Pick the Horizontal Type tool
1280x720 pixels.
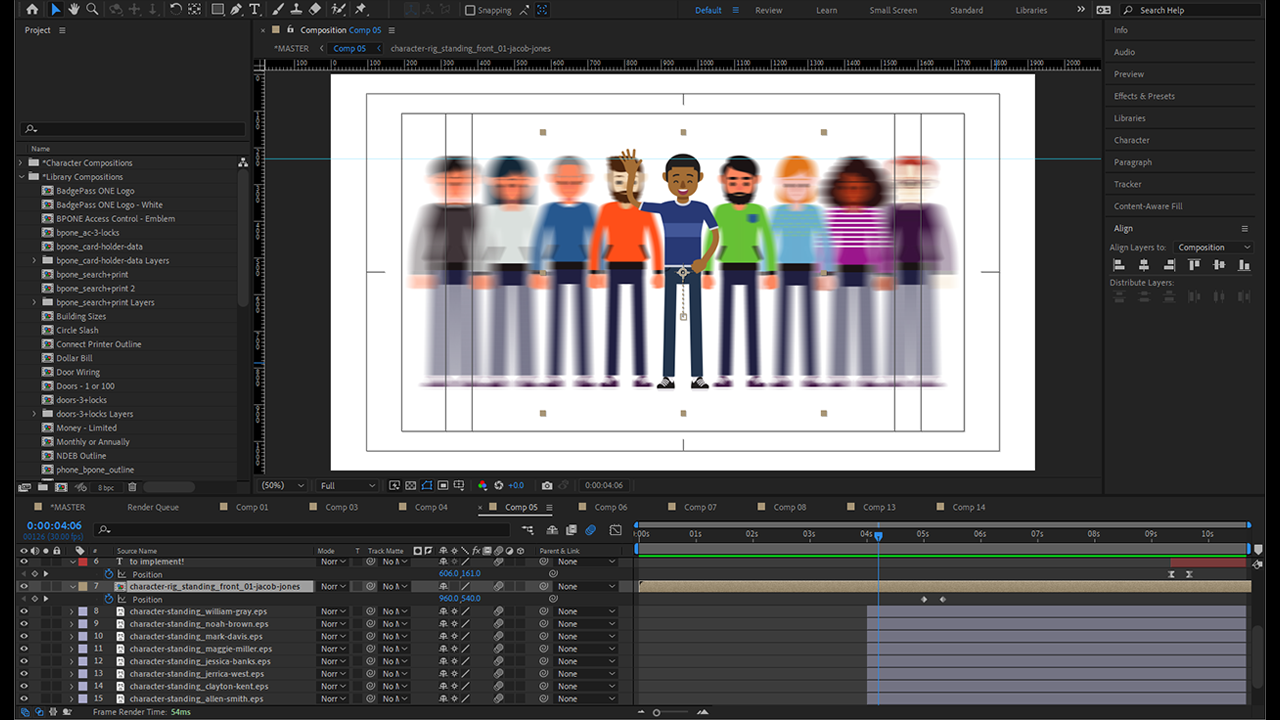pos(255,9)
